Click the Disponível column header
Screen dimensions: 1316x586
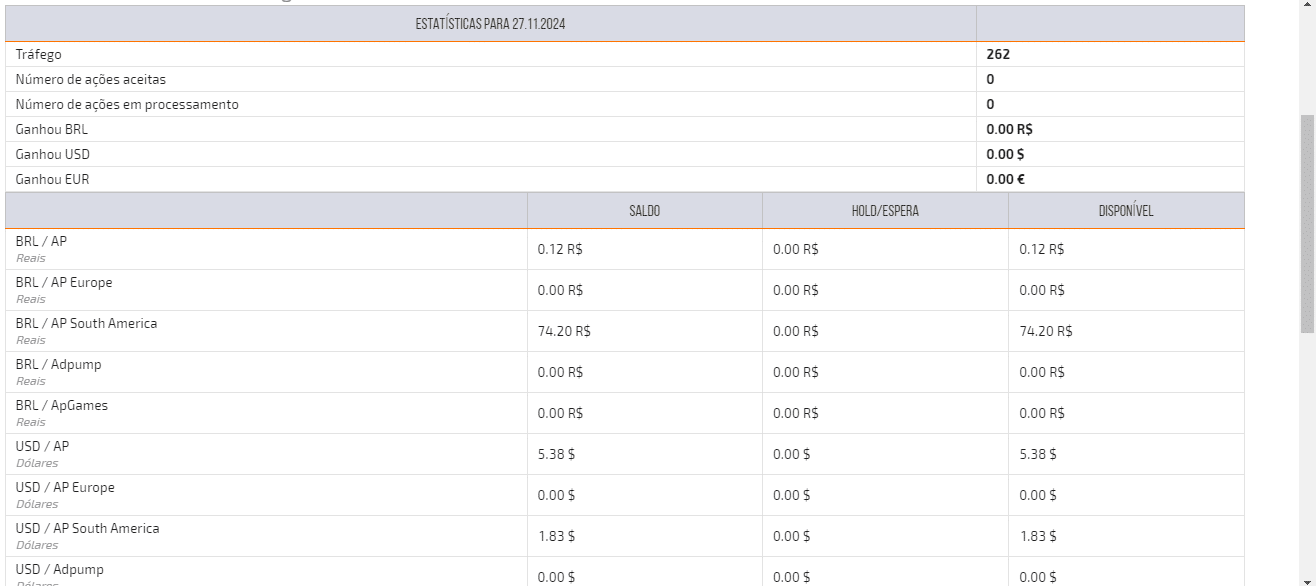point(1126,211)
